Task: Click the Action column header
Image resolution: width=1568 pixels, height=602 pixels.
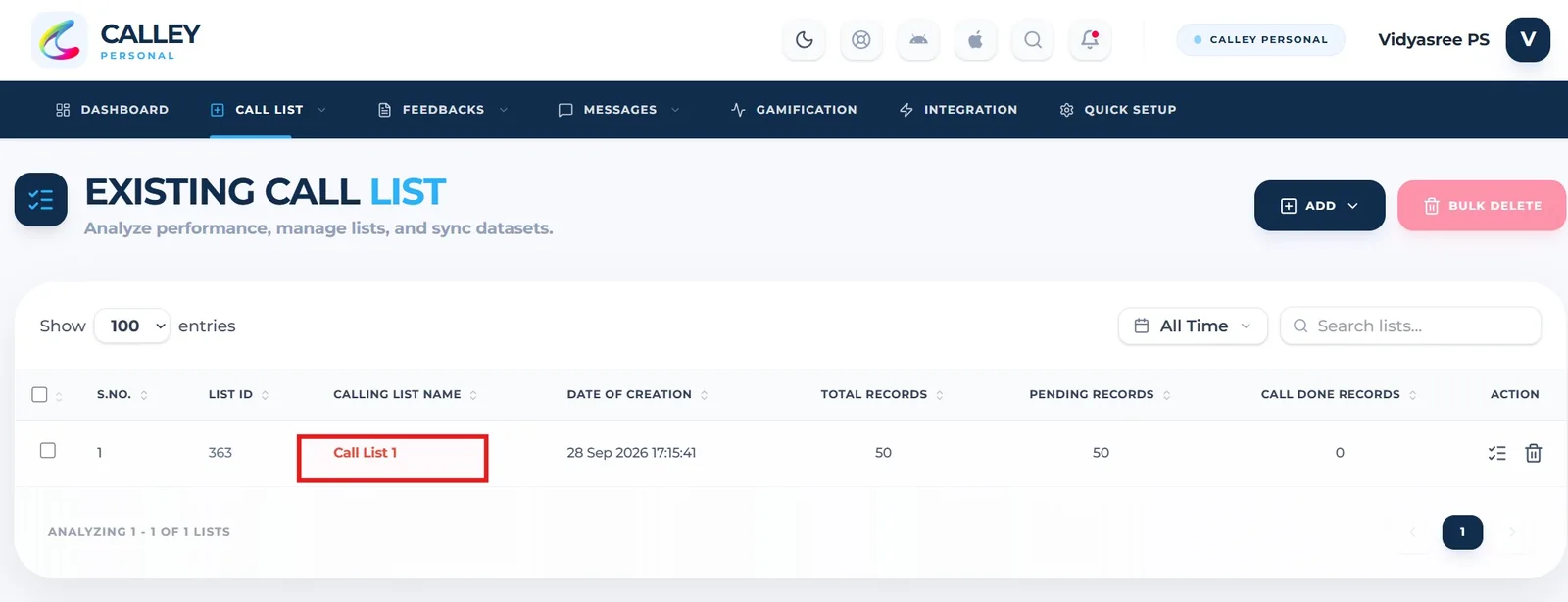Action: coord(1514,394)
